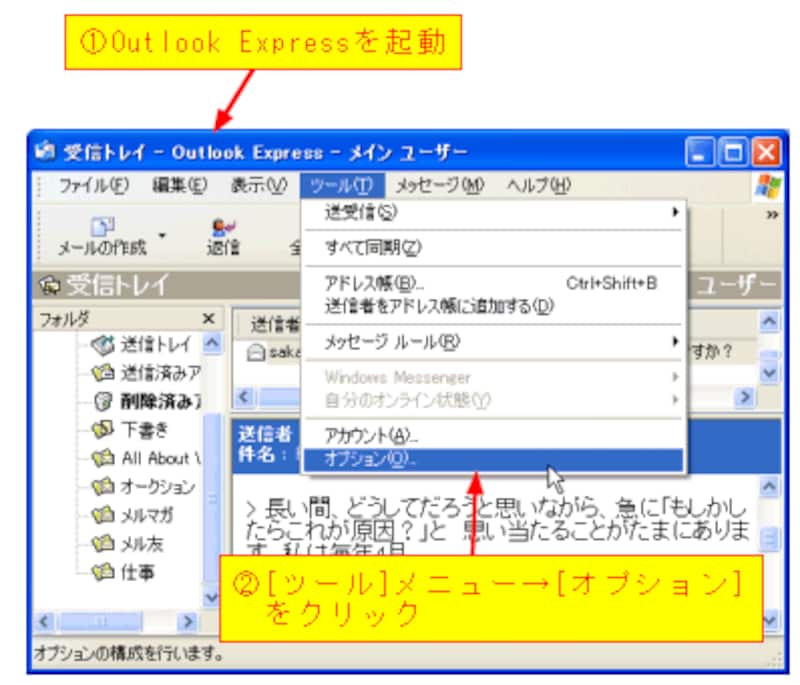
Task: Click the folder pane scroll-left arrow
Action: [x=44, y=621]
